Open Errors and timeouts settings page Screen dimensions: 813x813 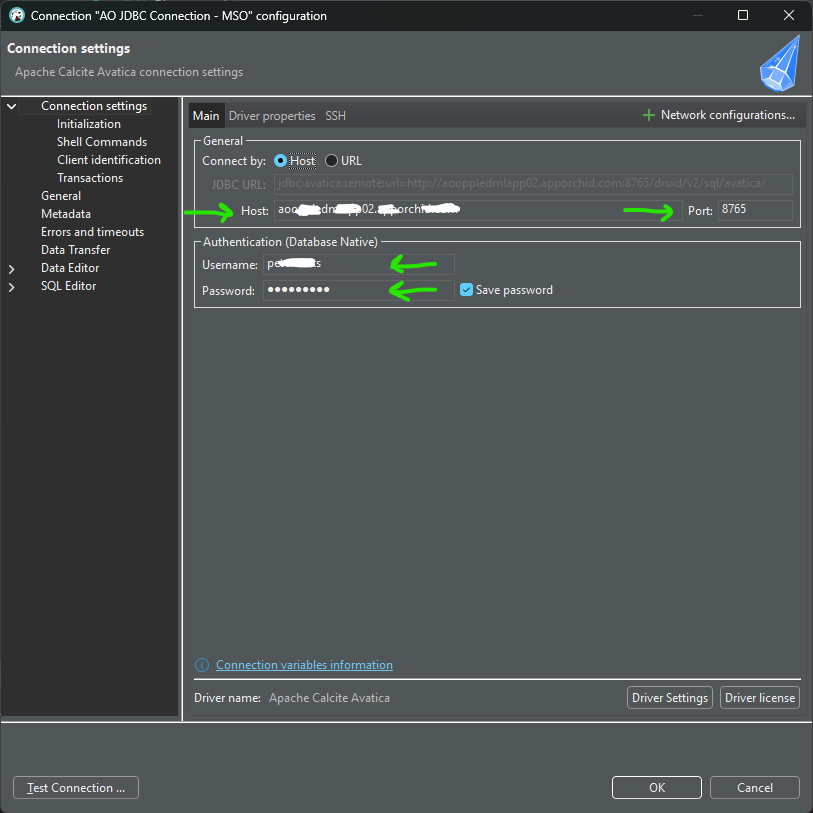(92, 232)
